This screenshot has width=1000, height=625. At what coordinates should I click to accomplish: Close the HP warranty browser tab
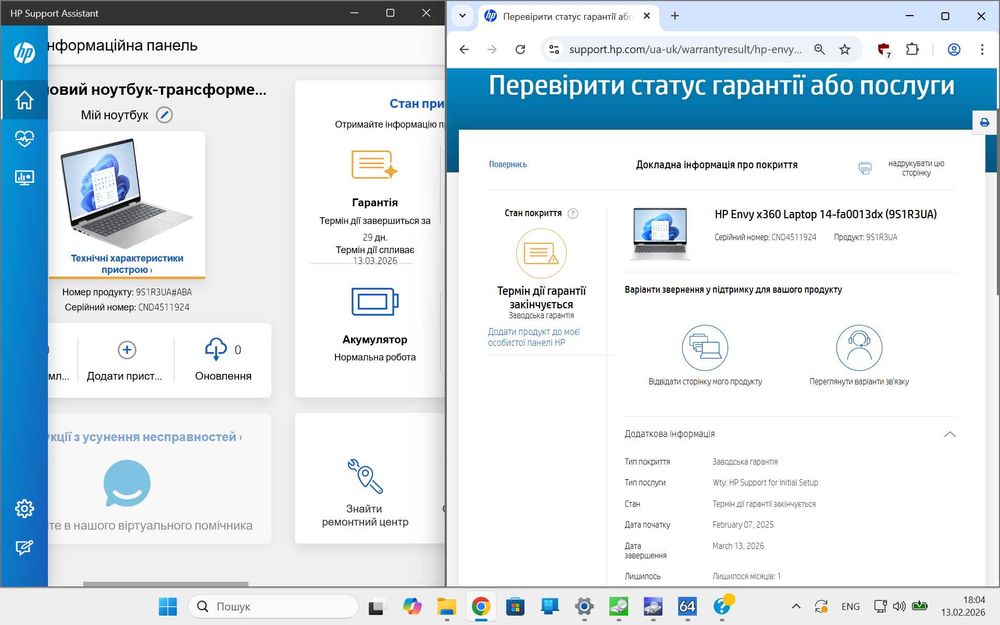tap(647, 16)
